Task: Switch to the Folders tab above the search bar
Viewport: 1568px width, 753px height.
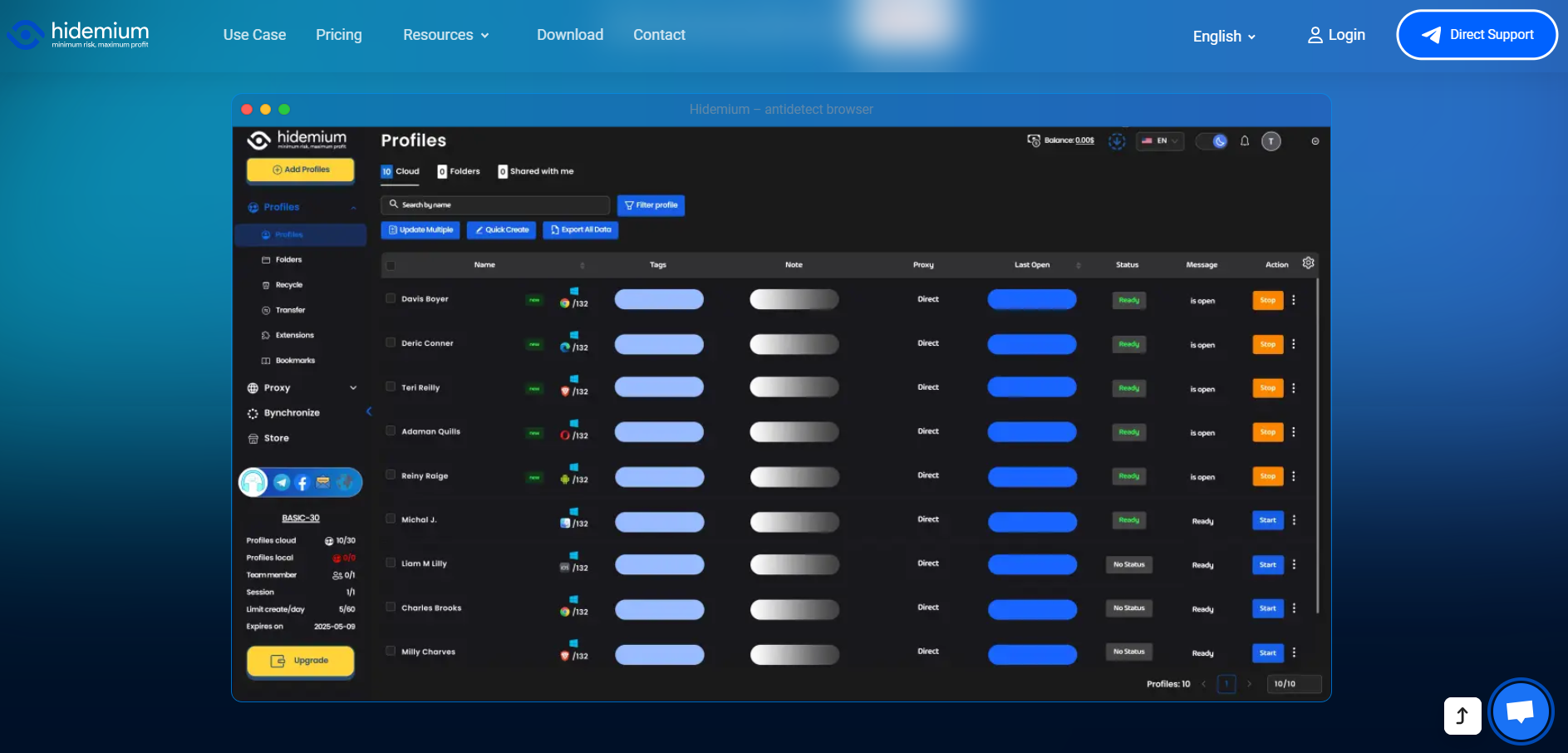Action: point(460,171)
